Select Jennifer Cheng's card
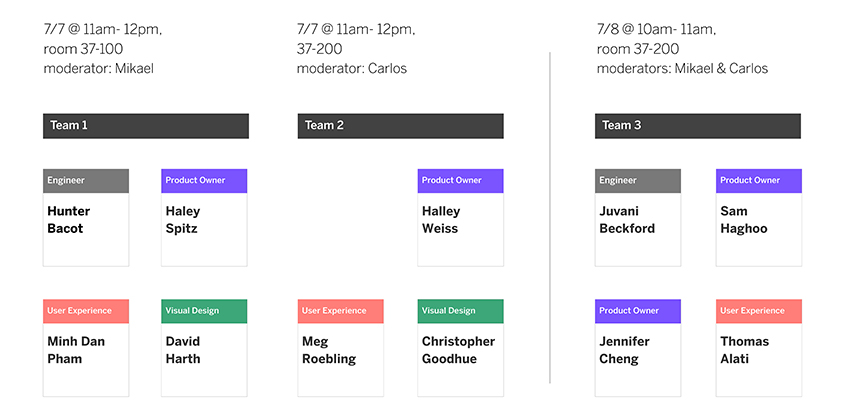Screen dimensions: 850x420 [x=638, y=348]
